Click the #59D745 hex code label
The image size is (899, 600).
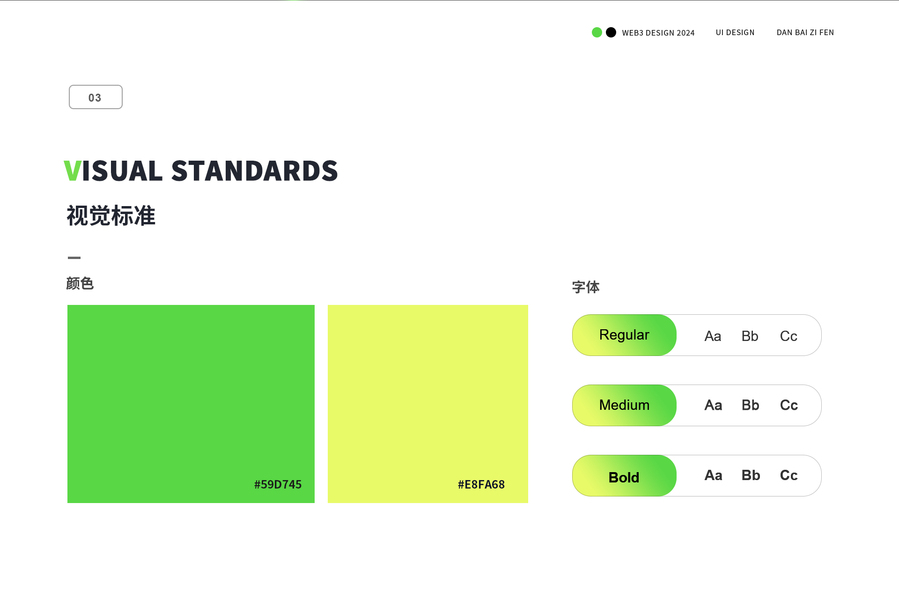coord(278,484)
